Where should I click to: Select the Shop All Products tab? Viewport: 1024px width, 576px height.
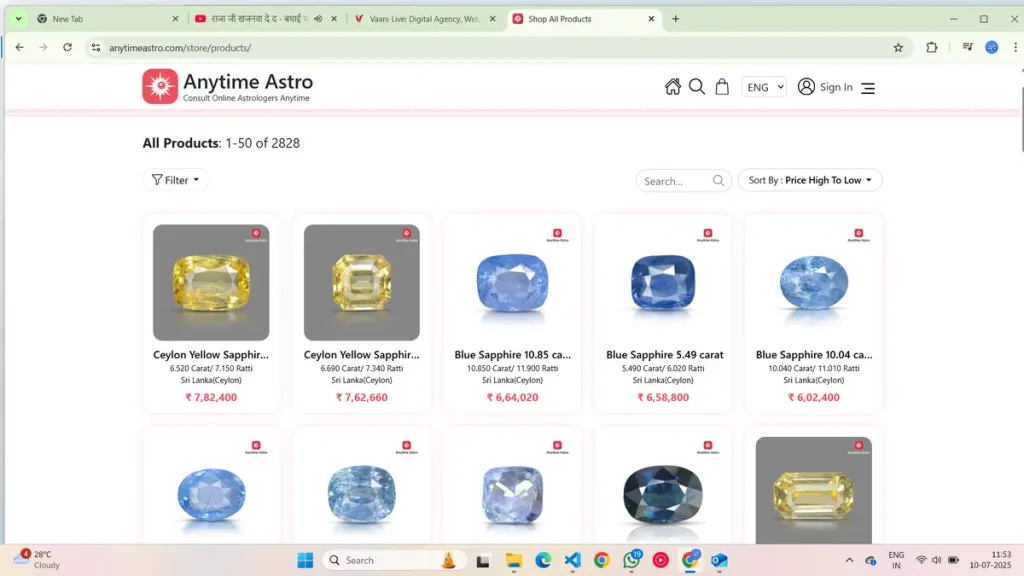click(583, 19)
